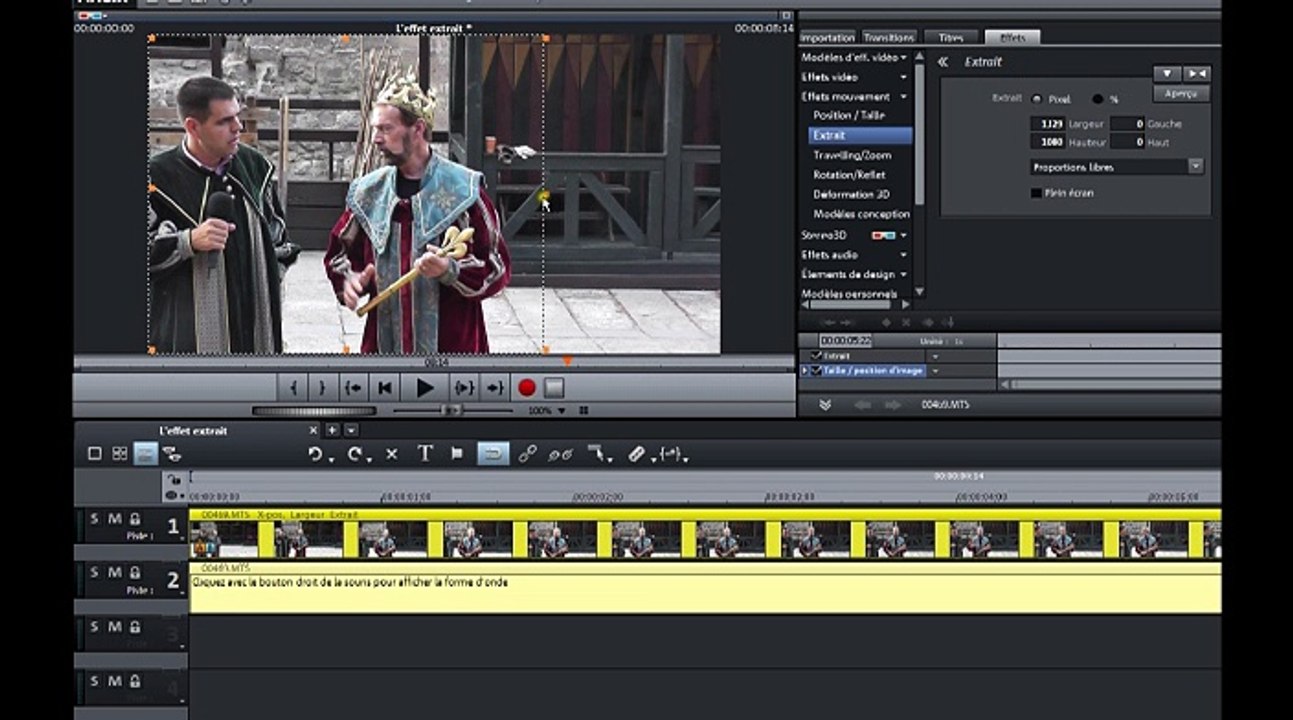Viewport: 1293px width, 720px height.
Task: Enable the Plein écran checkbox
Action: point(1036,193)
